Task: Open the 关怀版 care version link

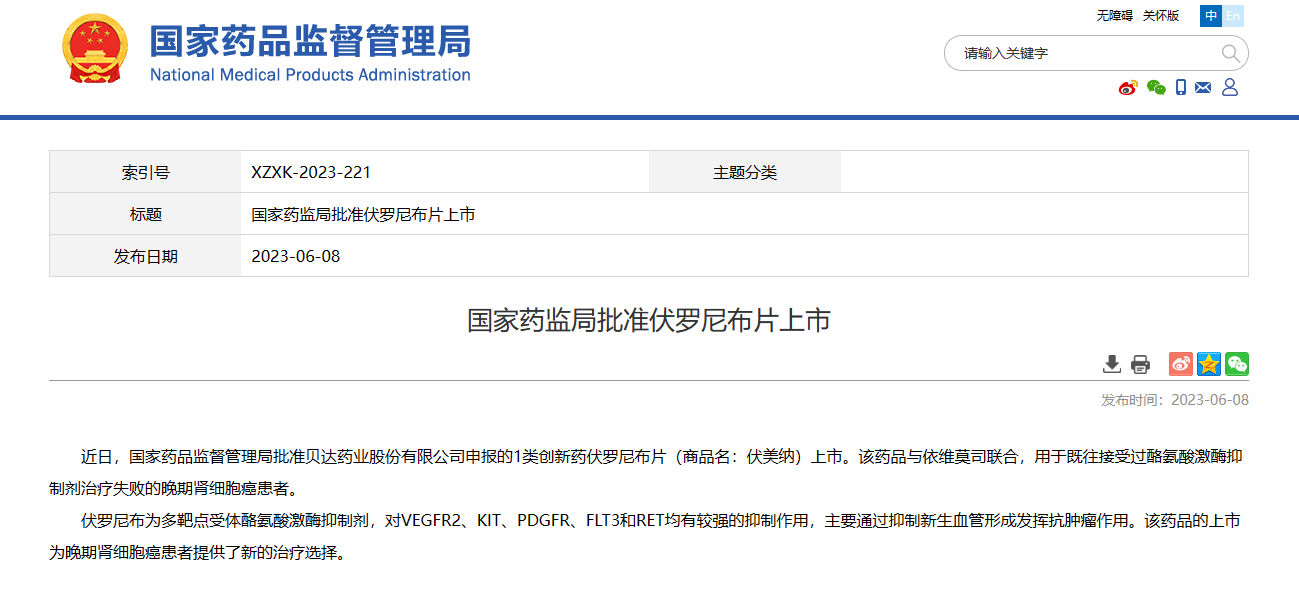Action: click(x=1161, y=16)
